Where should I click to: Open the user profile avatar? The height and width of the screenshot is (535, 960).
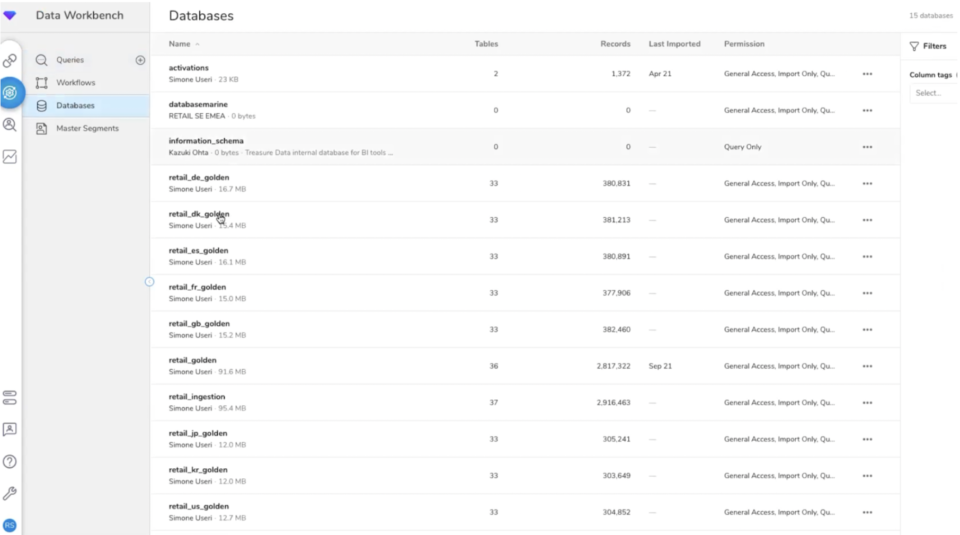[x=10, y=525]
